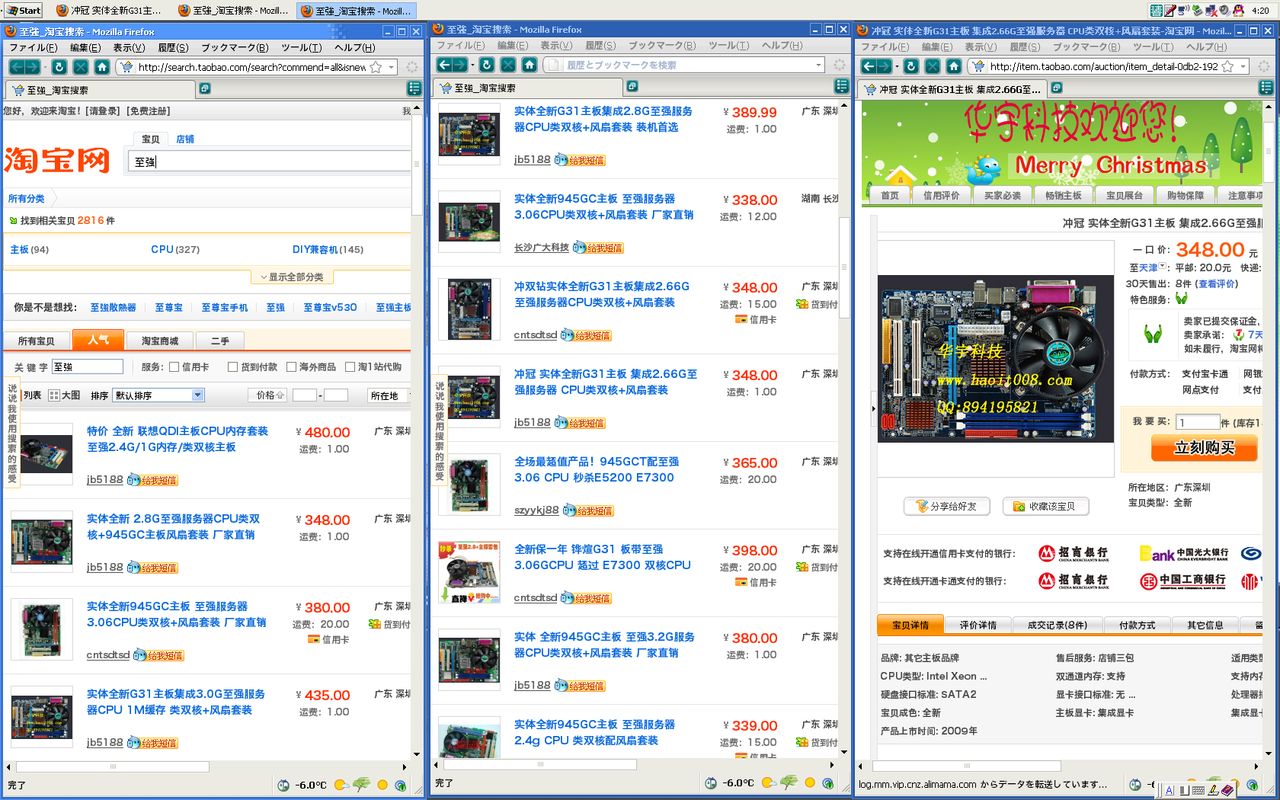Viewport: 1280px width, 800px height.
Task: Open the ファイル menu in the left window
Action: [32, 47]
